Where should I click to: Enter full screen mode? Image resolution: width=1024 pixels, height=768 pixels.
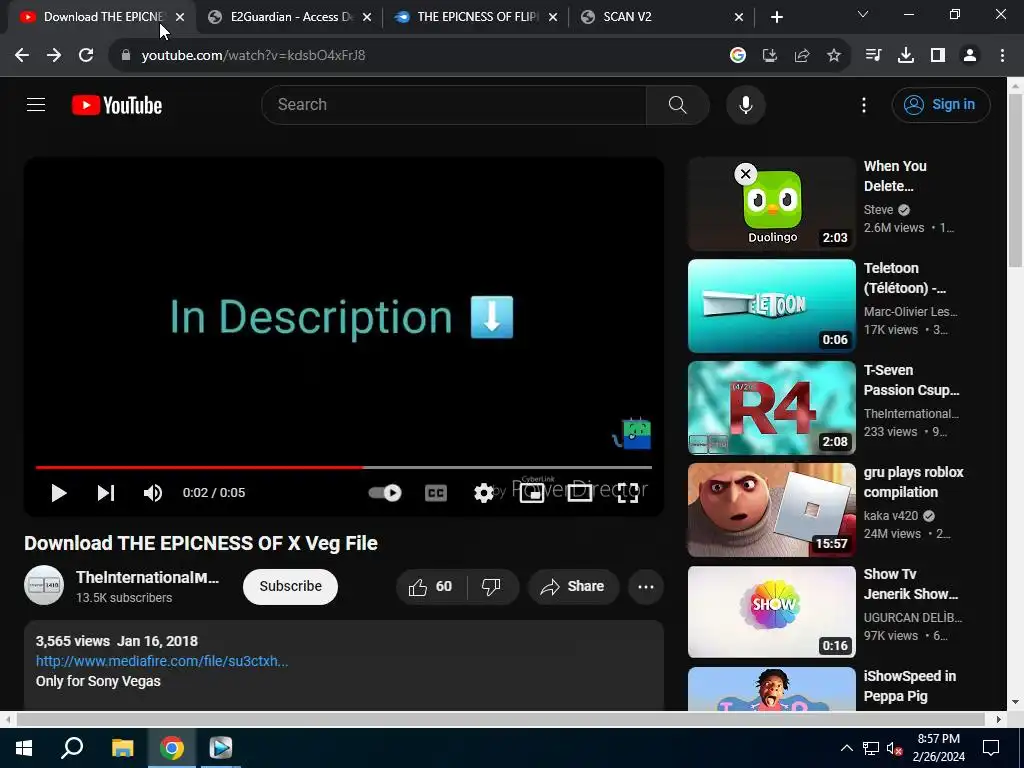point(628,493)
